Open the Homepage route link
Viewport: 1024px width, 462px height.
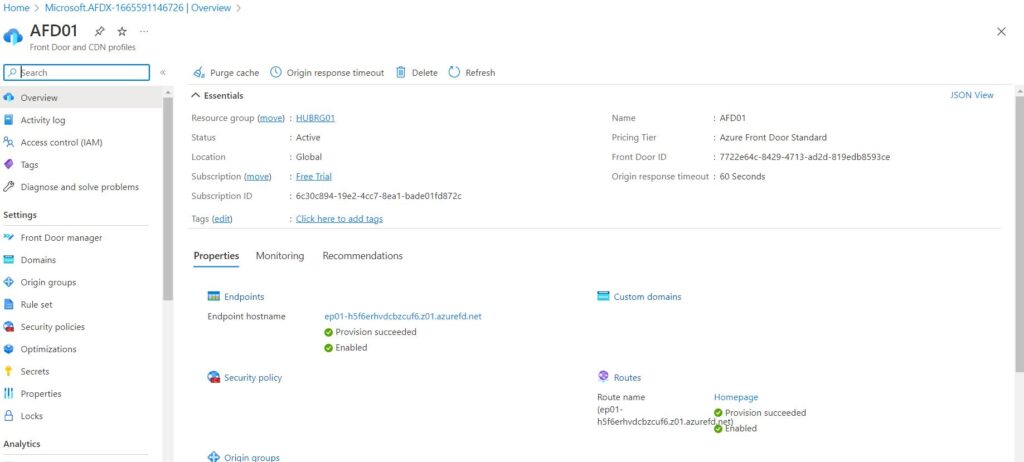click(x=736, y=397)
